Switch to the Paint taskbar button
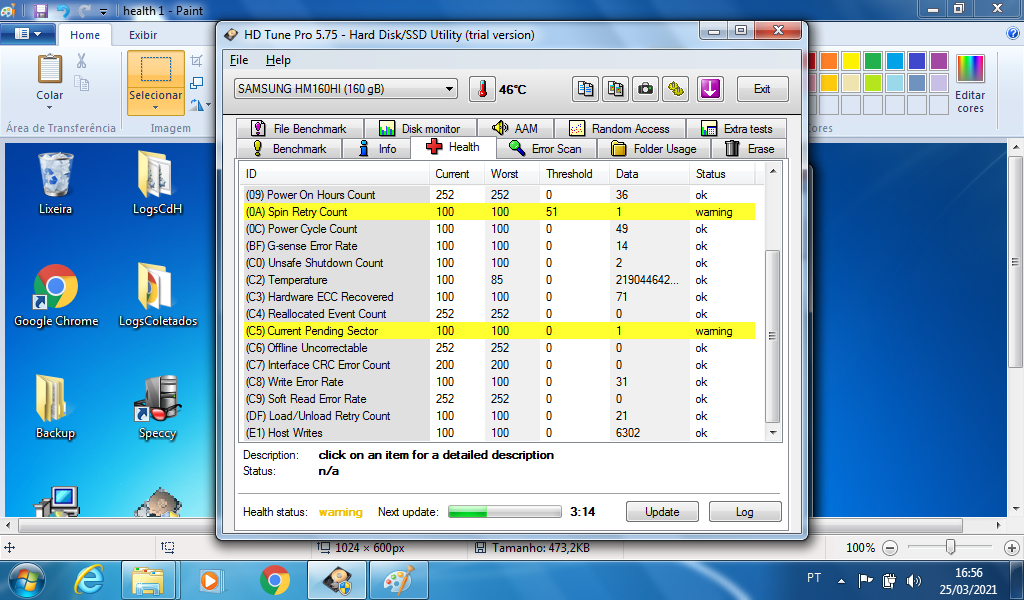The height and width of the screenshot is (600, 1024). 398,580
